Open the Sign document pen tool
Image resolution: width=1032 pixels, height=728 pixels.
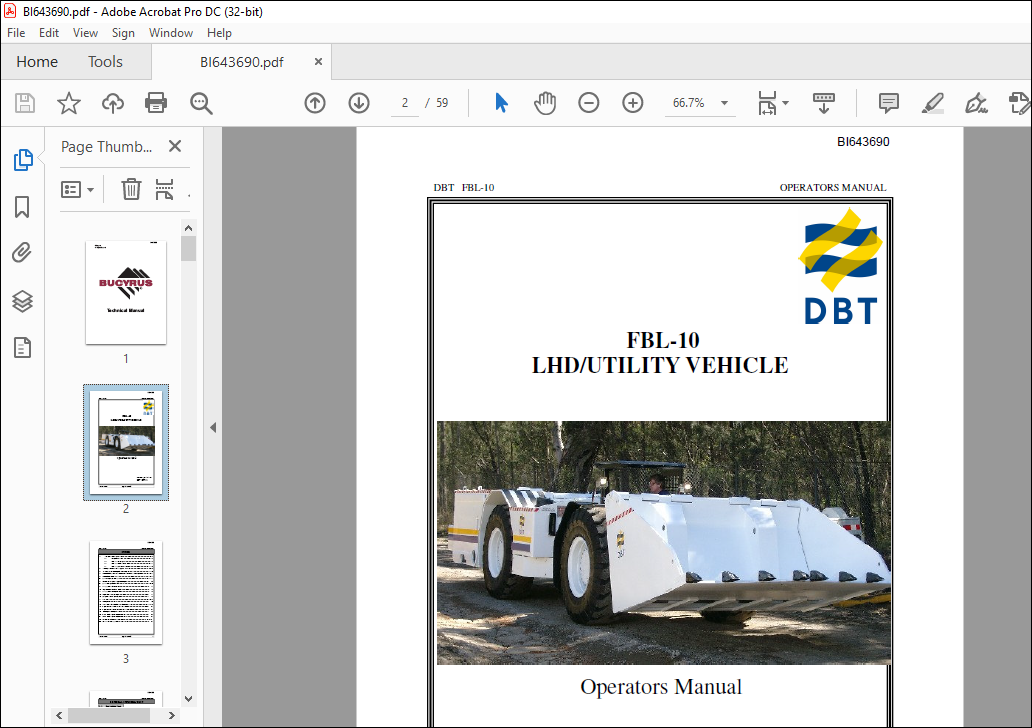point(976,103)
